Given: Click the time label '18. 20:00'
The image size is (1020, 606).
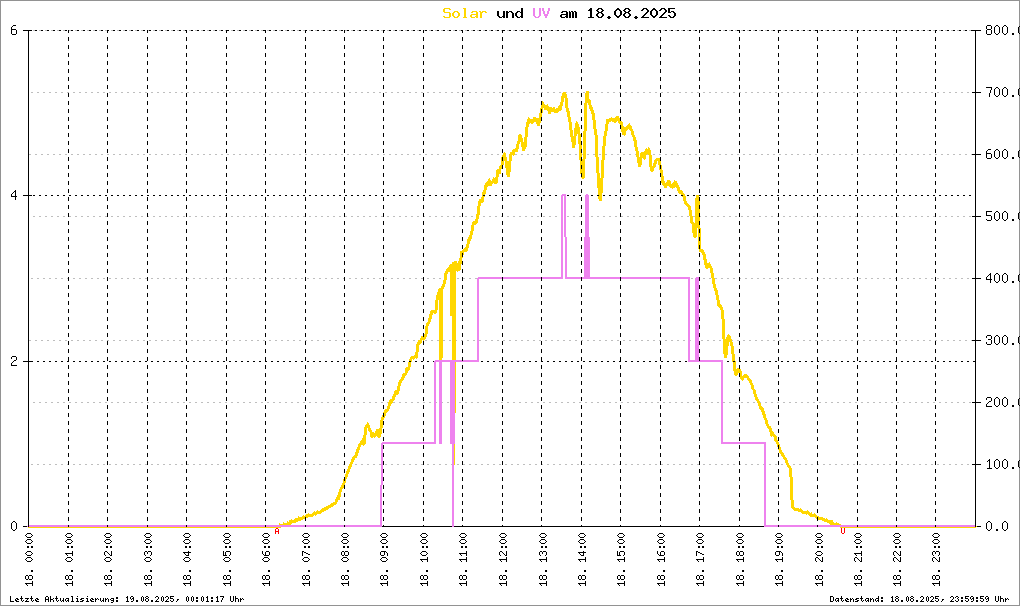Looking at the screenshot, I should [818, 559].
